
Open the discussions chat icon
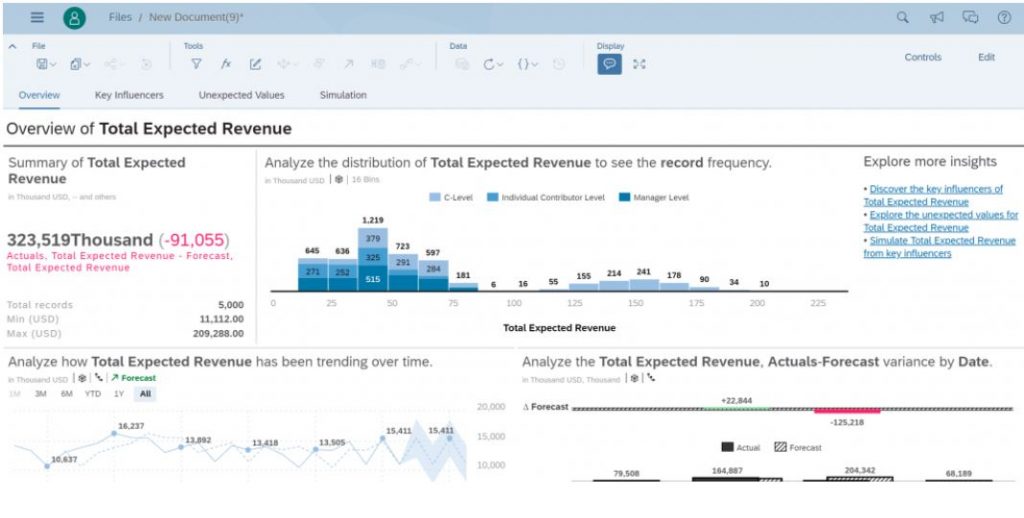(969, 17)
